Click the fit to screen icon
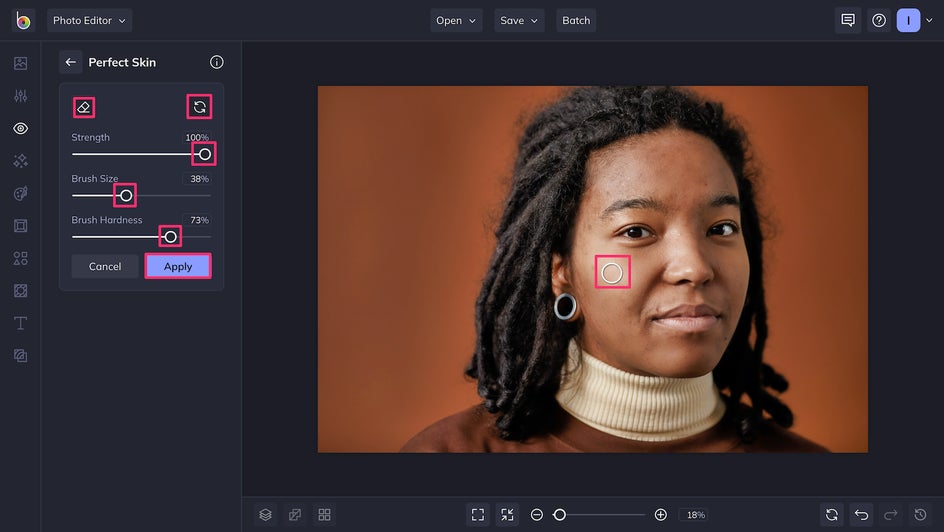This screenshot has height=532, width=944. [477, 515]
